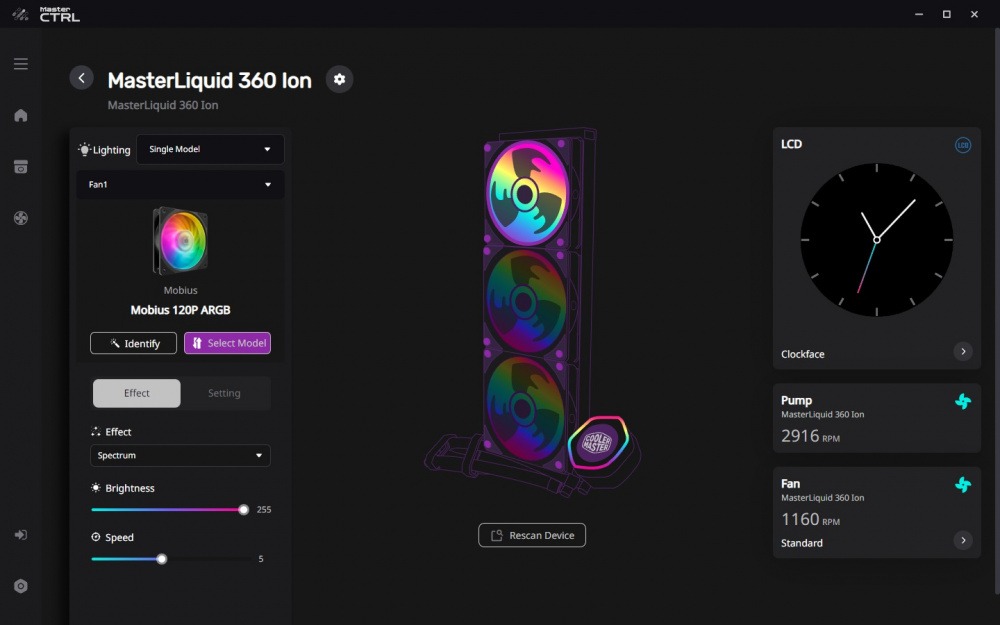The height and width of the screenshot is (625, 1000).
Task: Go back using the arrow button
Action: coord(82,78)
